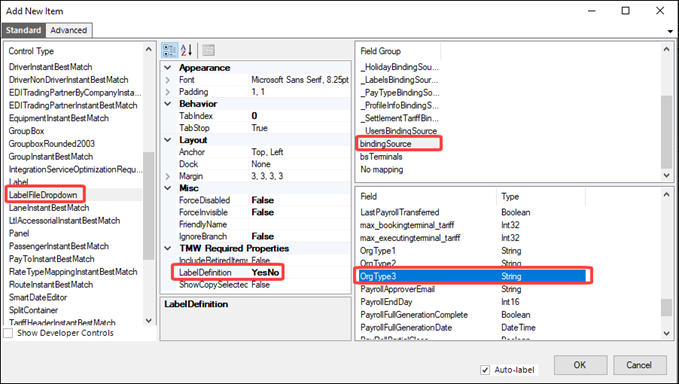Select LabelFileDropdown control type
This screenshot has height=384, width=679.
(43, 195)
